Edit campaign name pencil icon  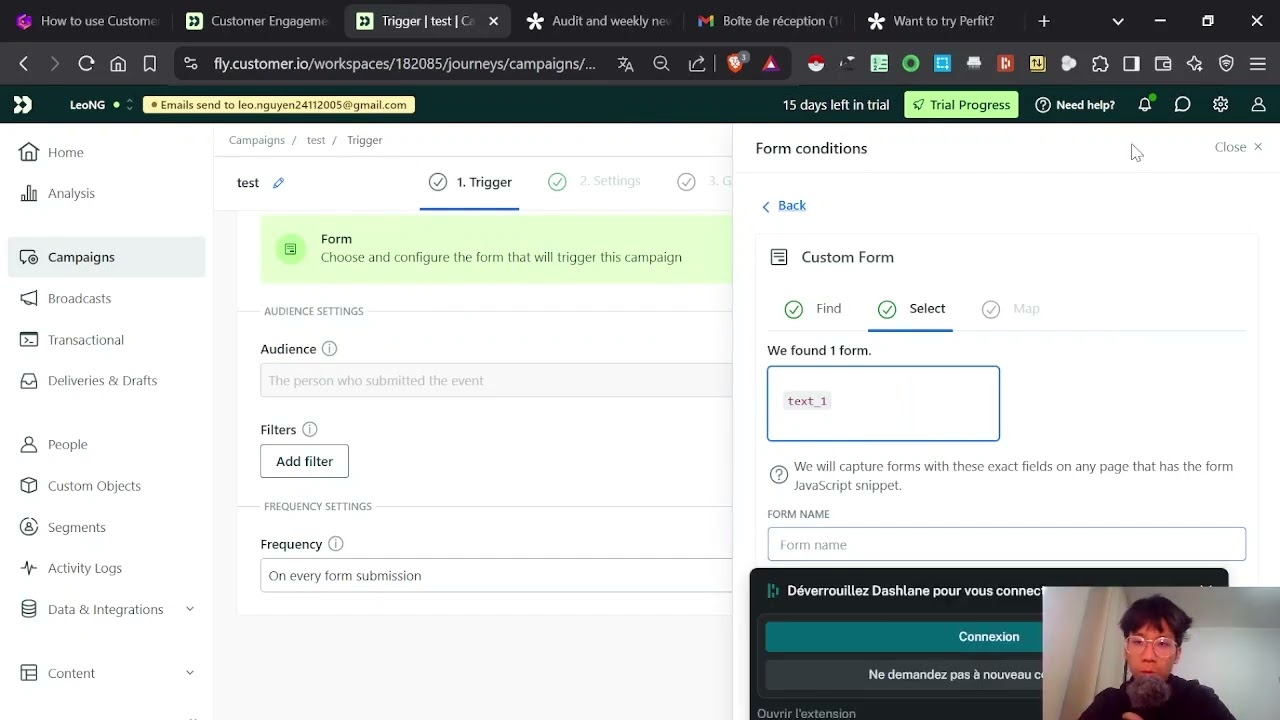point(279,183)
